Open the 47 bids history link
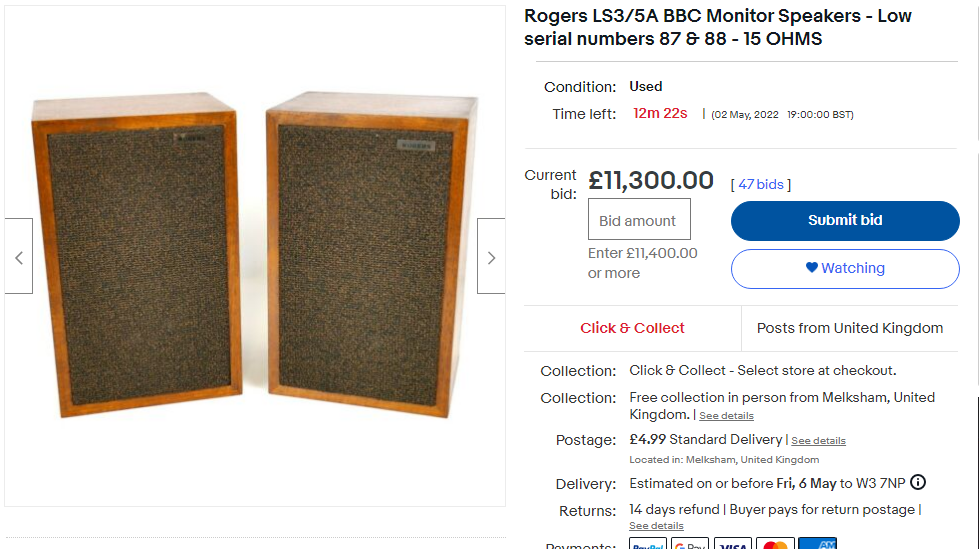 [x=760, y=184]
